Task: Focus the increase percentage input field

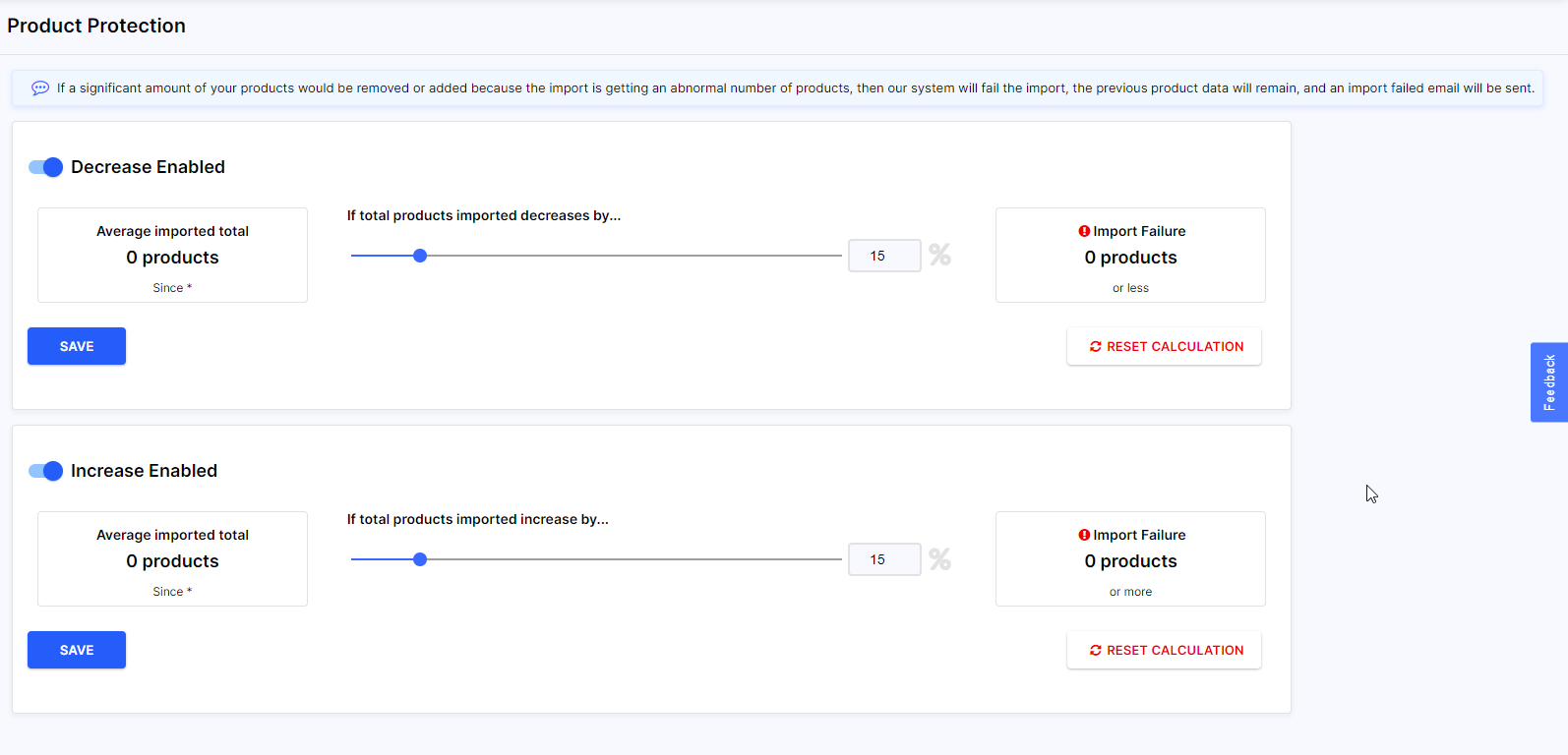Action: click(x=884, y=559)
